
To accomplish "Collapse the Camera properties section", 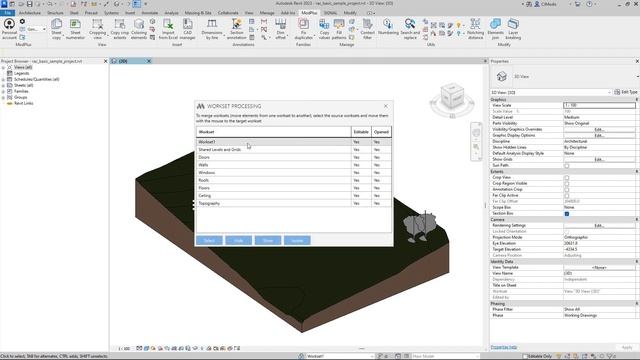I will tap(636, 220).
